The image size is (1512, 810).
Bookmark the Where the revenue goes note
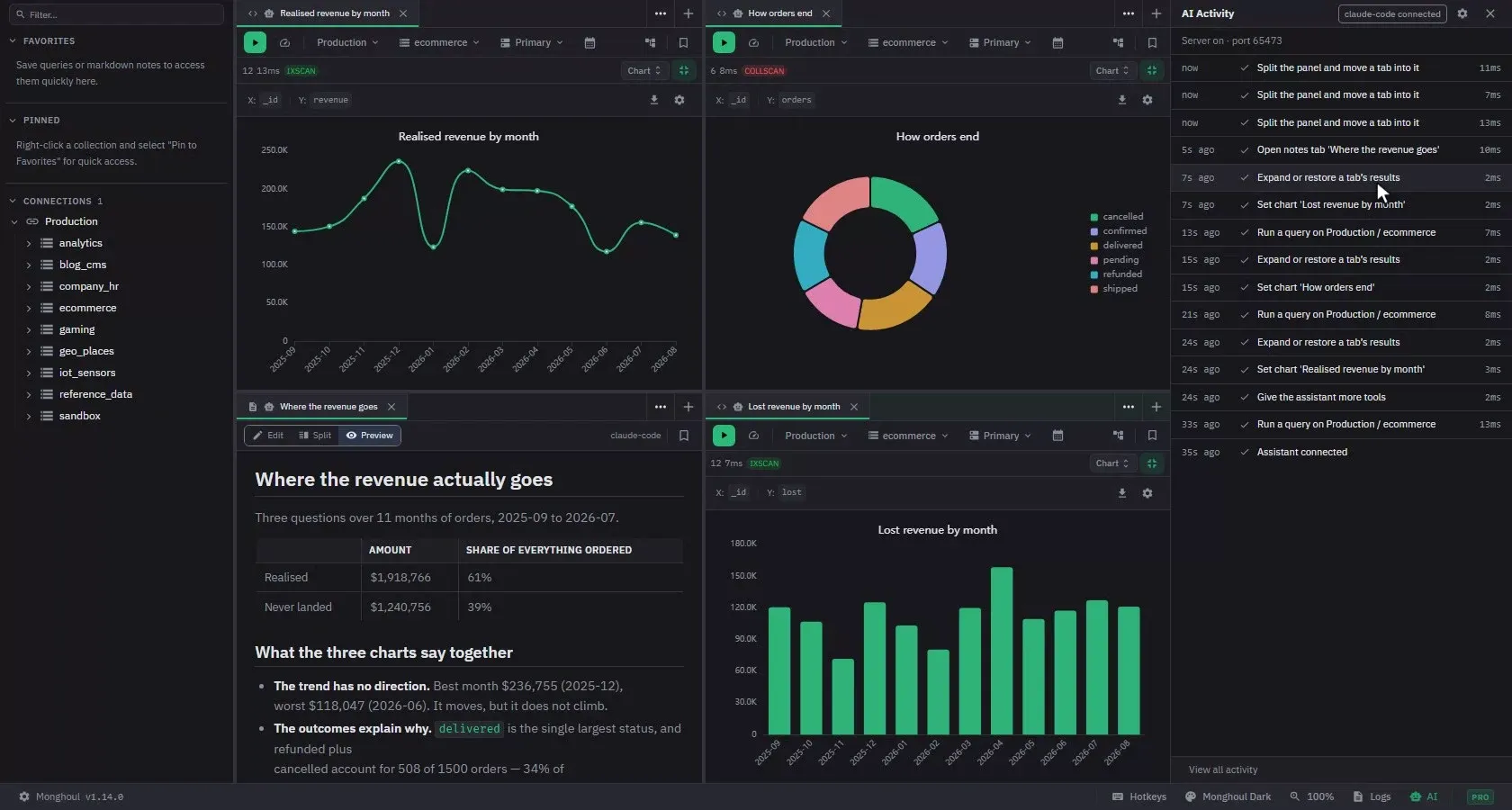click(x=684, y=436)
